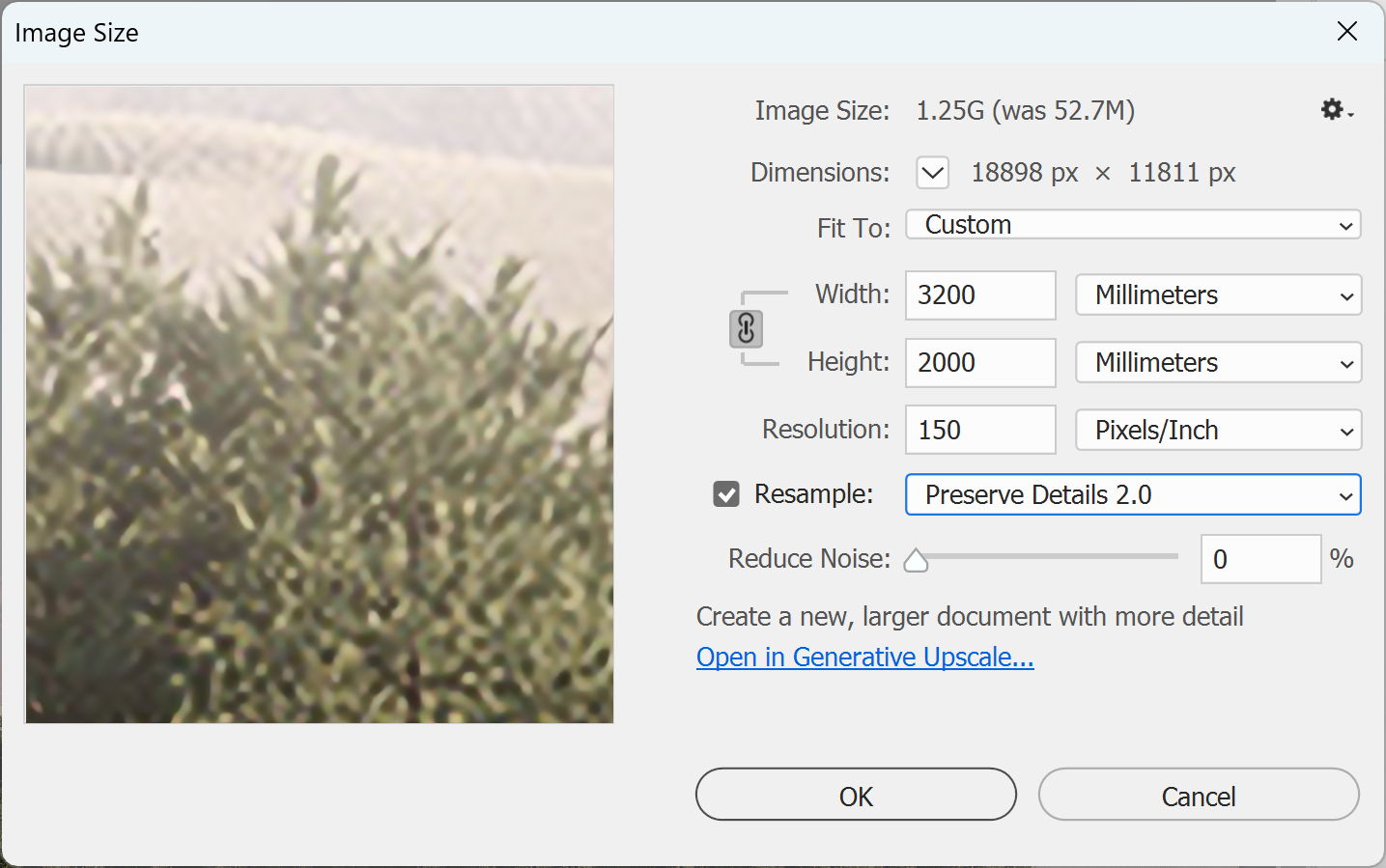This screenshot has height=868, width=1386.
Task: Click the image preview thumbnail
Action: pos(319,404)
